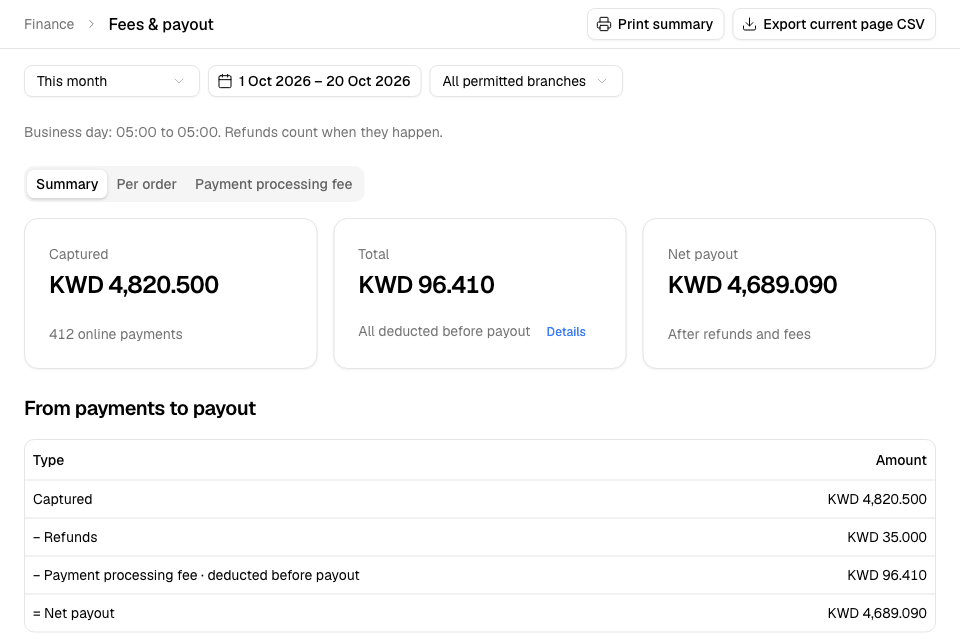960x640 pixels.
Task: Open the 1 Oct 2026 – 20 Oct 2026 date picker
Action: pyautogui.click(x=315, y=81)
